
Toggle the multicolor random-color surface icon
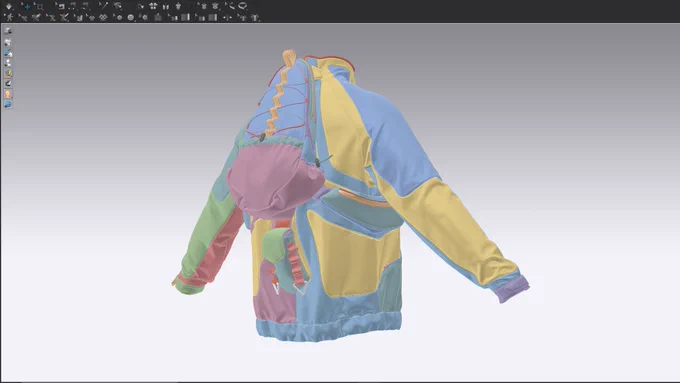[x=8, y=73]
